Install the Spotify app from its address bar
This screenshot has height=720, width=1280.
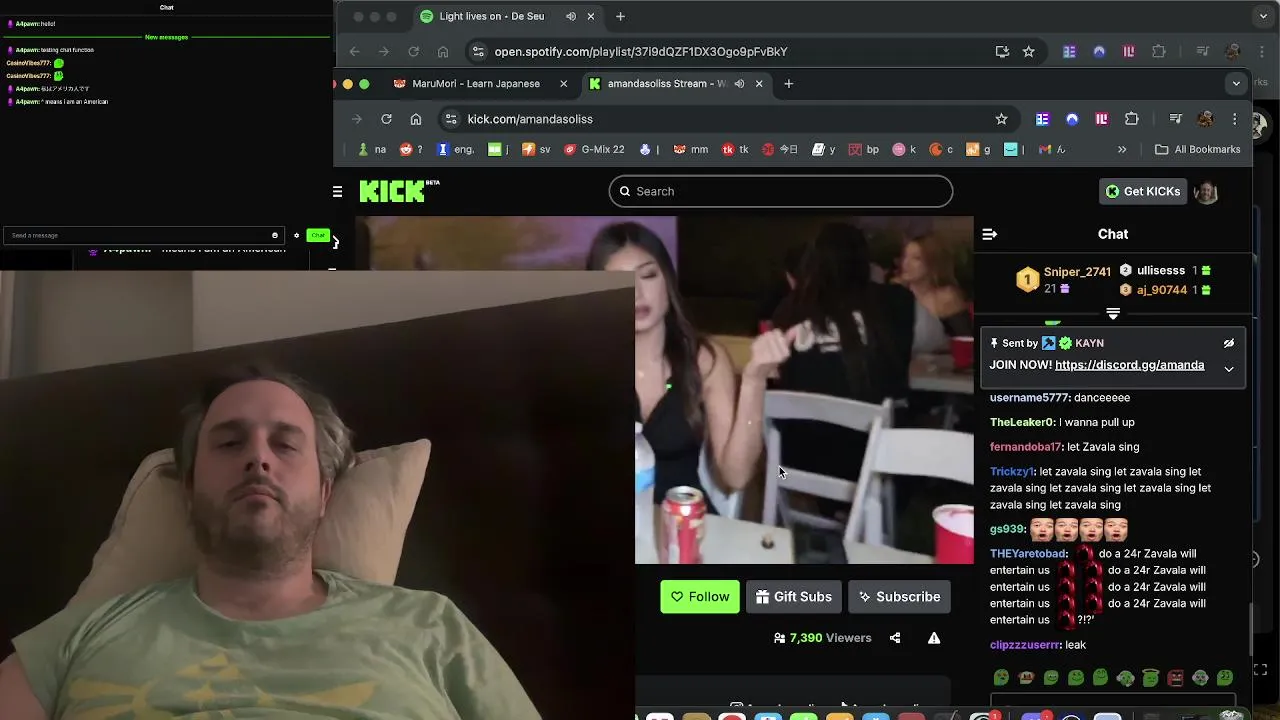(1002, 52)
